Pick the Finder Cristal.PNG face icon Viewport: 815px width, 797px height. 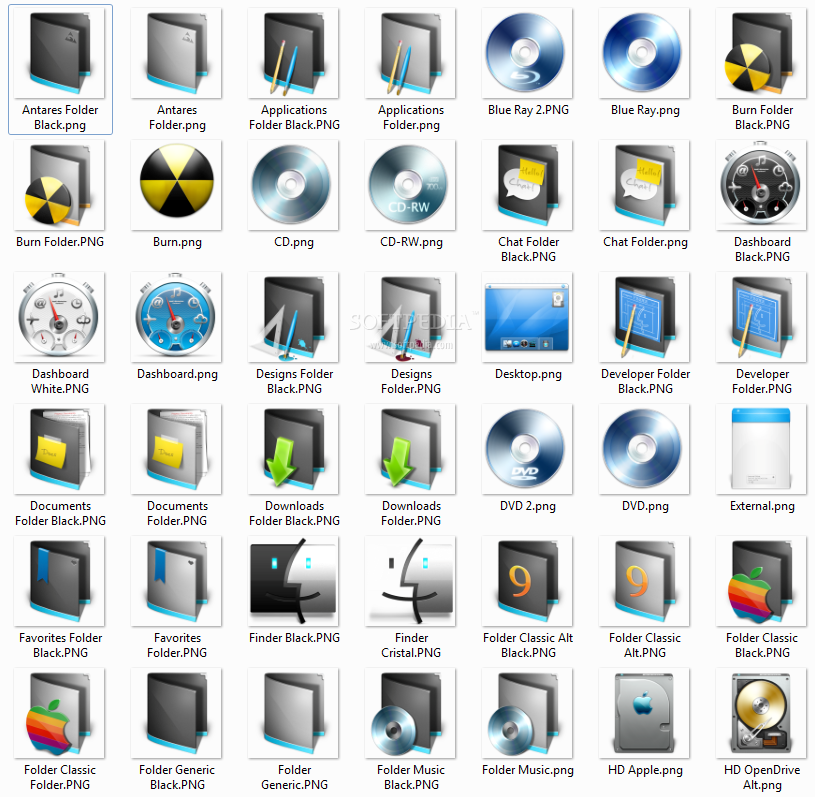[411, 581]
